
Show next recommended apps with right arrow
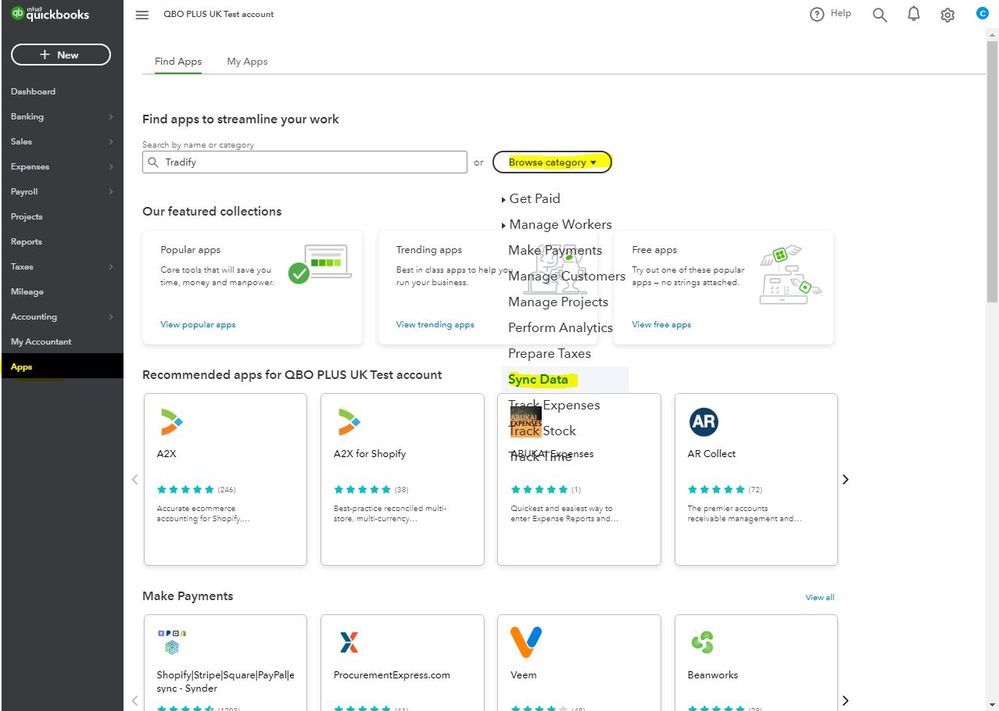pos(845,479)
